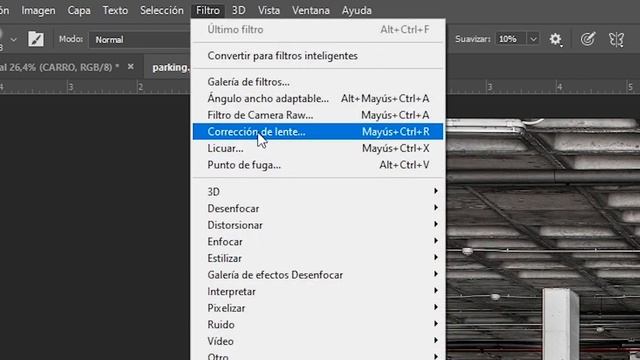This screenshot has width=640, height=360.
Task: Open the brush settings panel icon
Action: [36, 40]
